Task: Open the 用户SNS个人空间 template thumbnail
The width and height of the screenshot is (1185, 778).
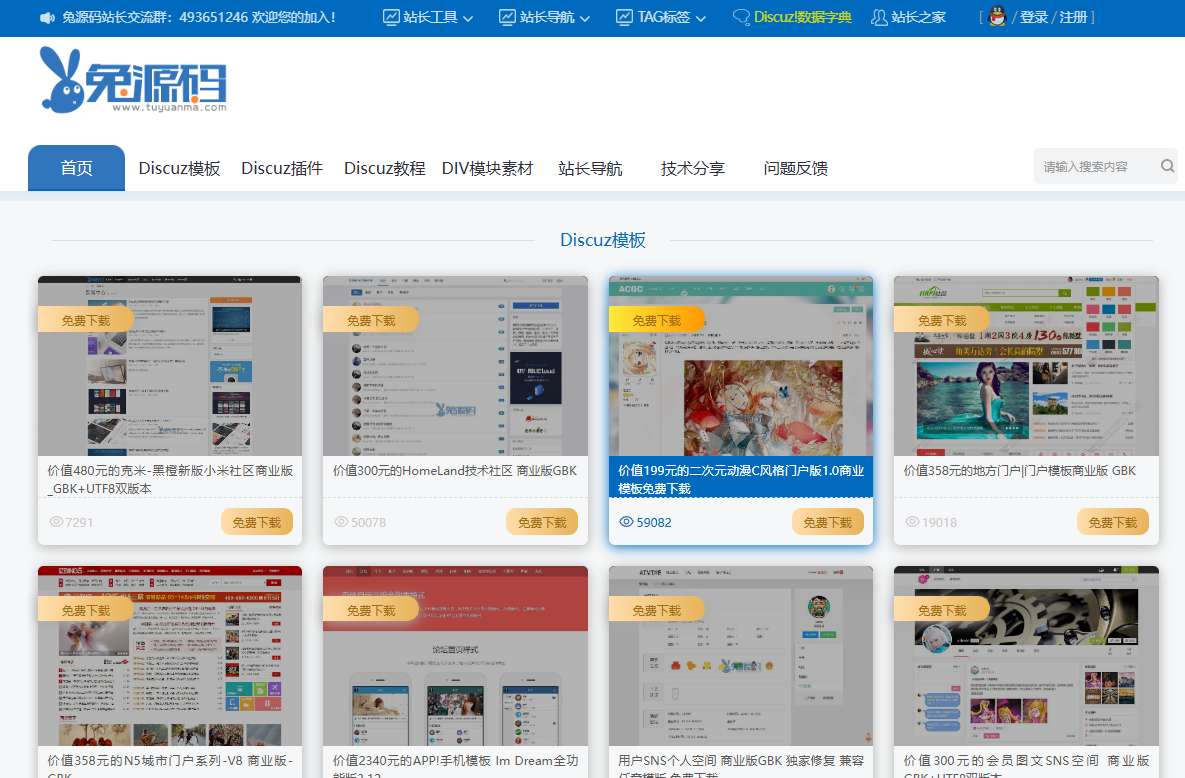Action: pos(741,656)
